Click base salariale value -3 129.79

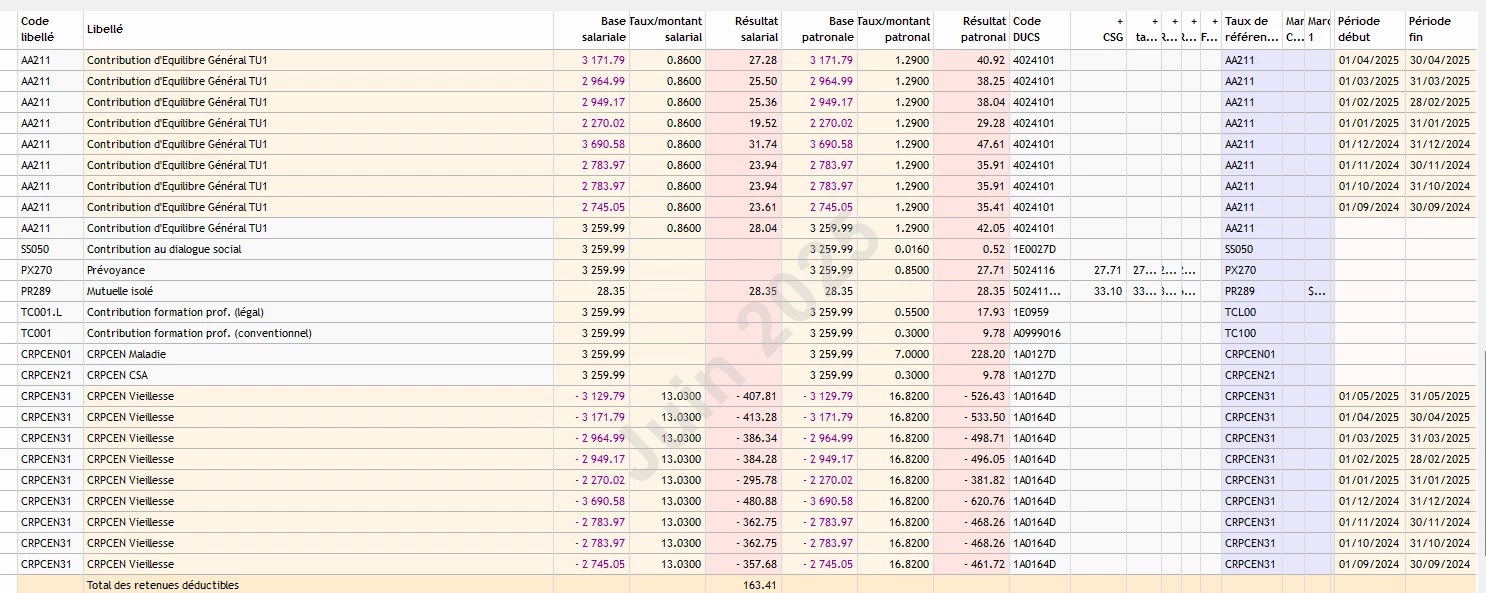(600, 396)
